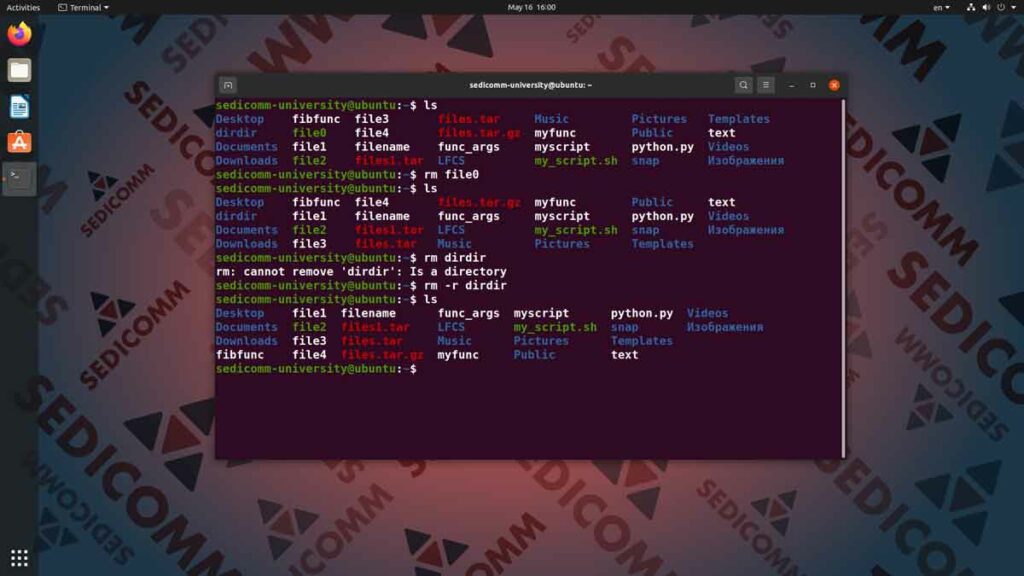The width and height of the screenshot is (1024, 576).
Task: Click the new tab icon in terminal titlebar
Action: [228, 85]
